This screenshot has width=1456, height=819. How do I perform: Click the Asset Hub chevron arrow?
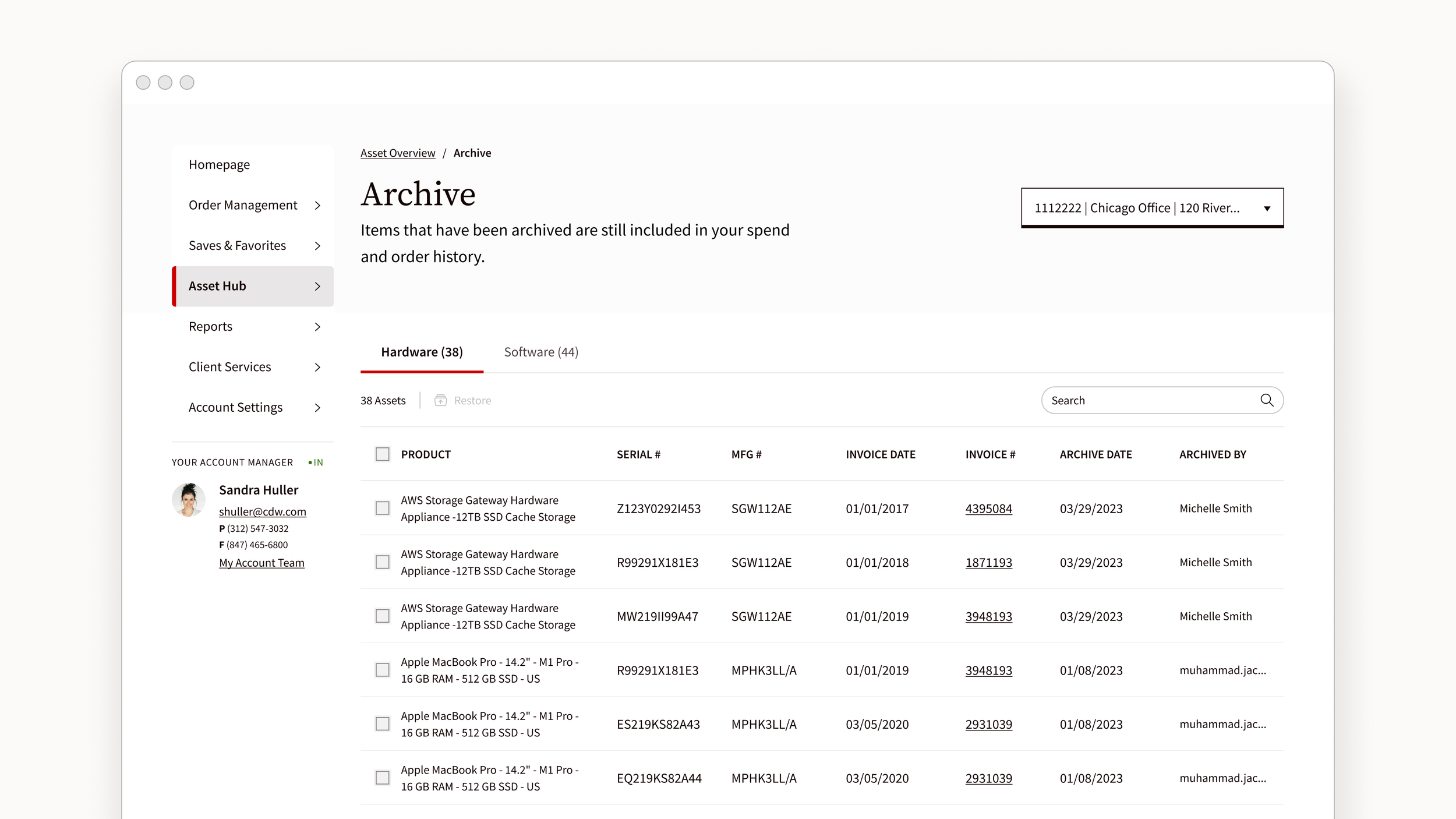pos(317,286)
